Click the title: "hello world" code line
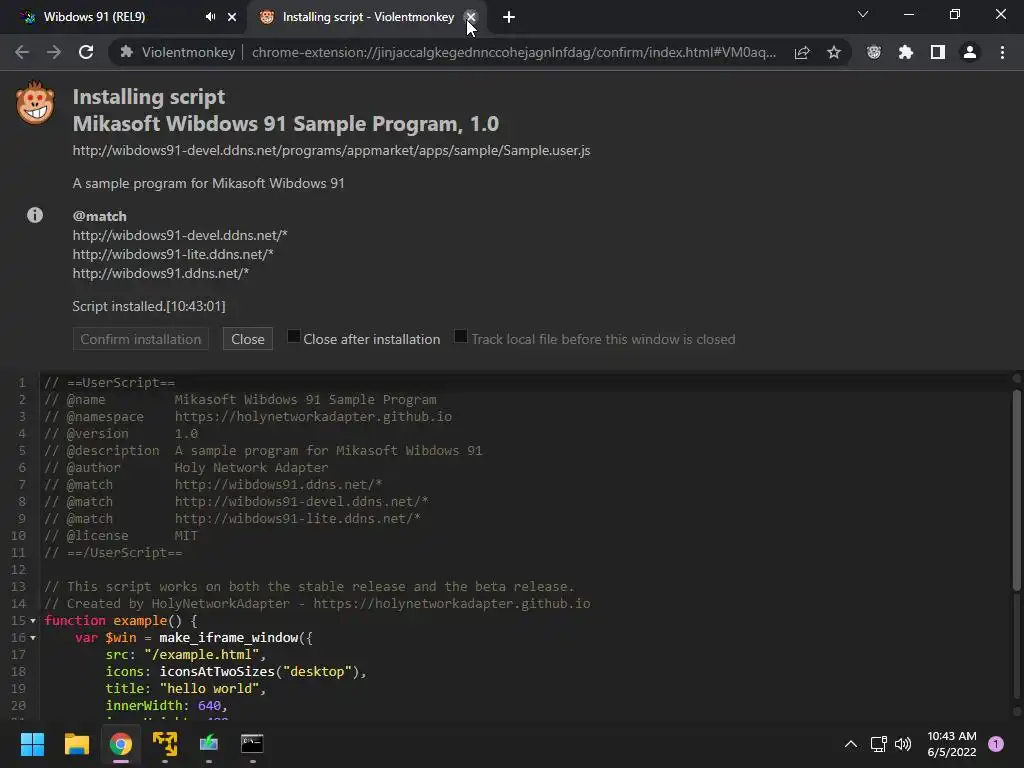The width and height of the screenshot is (1024, 768). (186, 688)
